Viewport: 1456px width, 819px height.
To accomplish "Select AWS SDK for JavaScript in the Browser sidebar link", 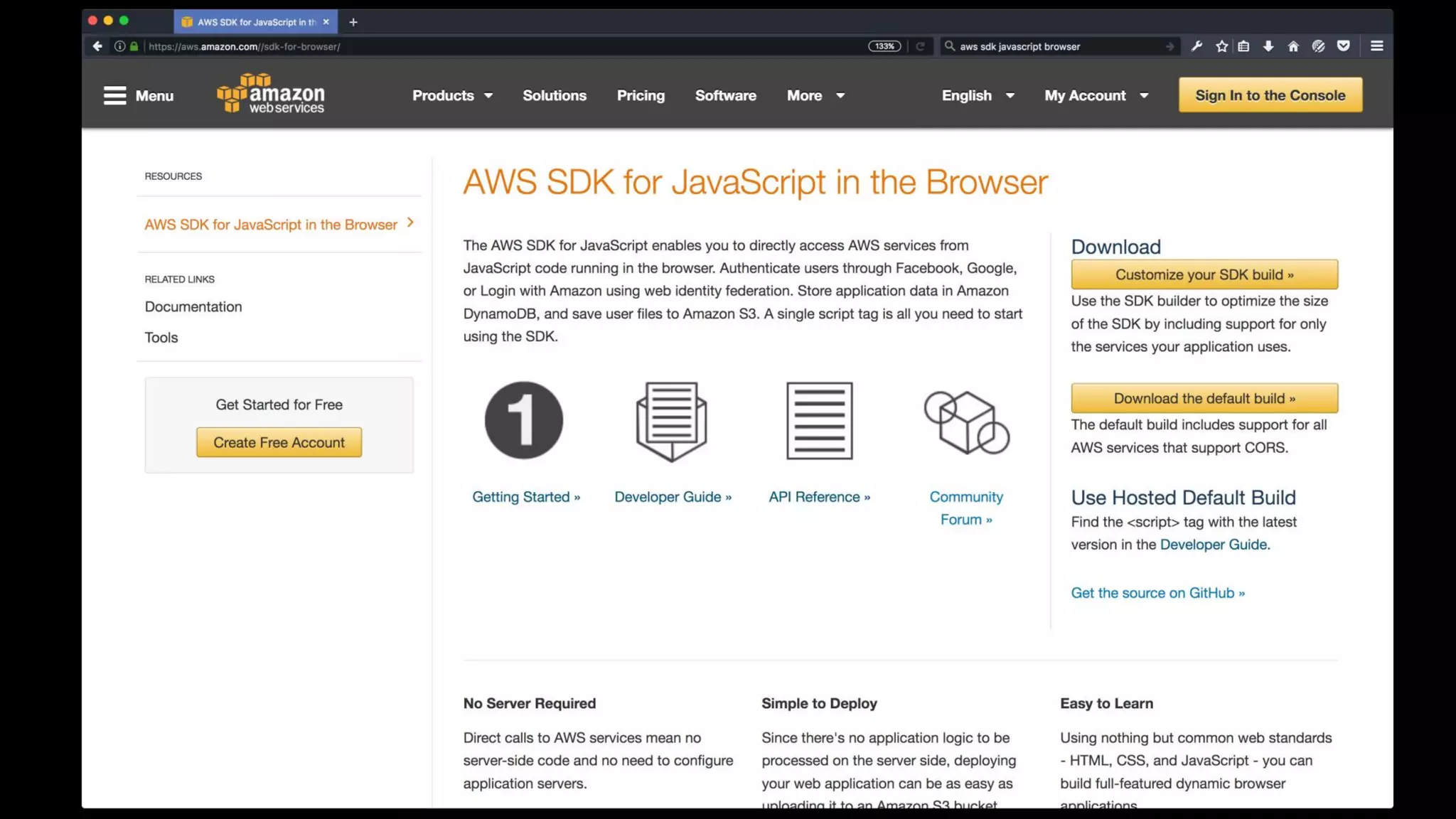I will tap(271, 225).
